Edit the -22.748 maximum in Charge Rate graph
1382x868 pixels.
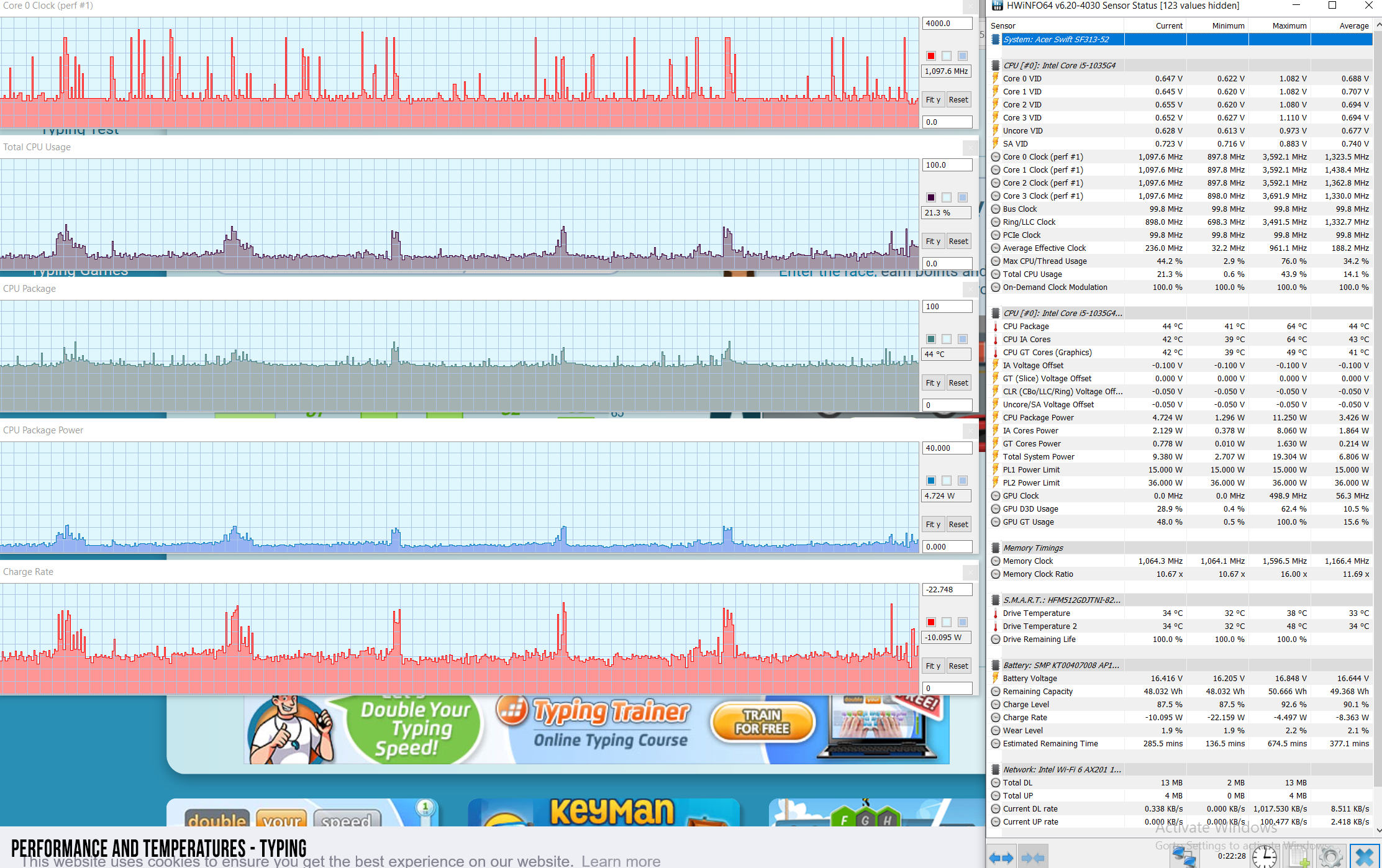(x=947, y=590)
